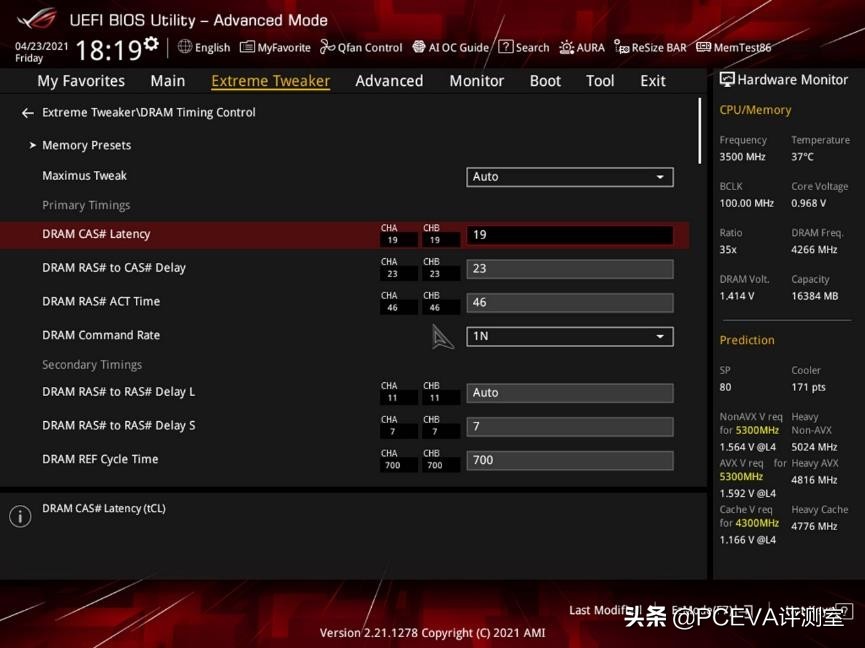
Task: Click the Search question mark icon
Action: pyautogui.click(x=505, y=47)
